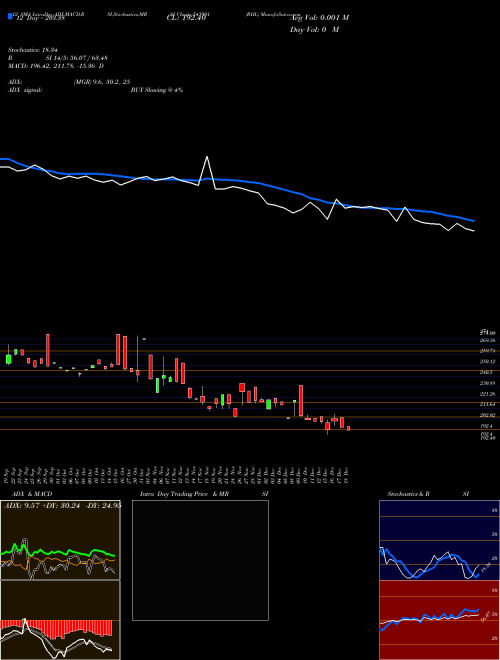Open the empty Intra Day Trading Price panel
This screenshot has height=660, width=500.
[200, 560]
